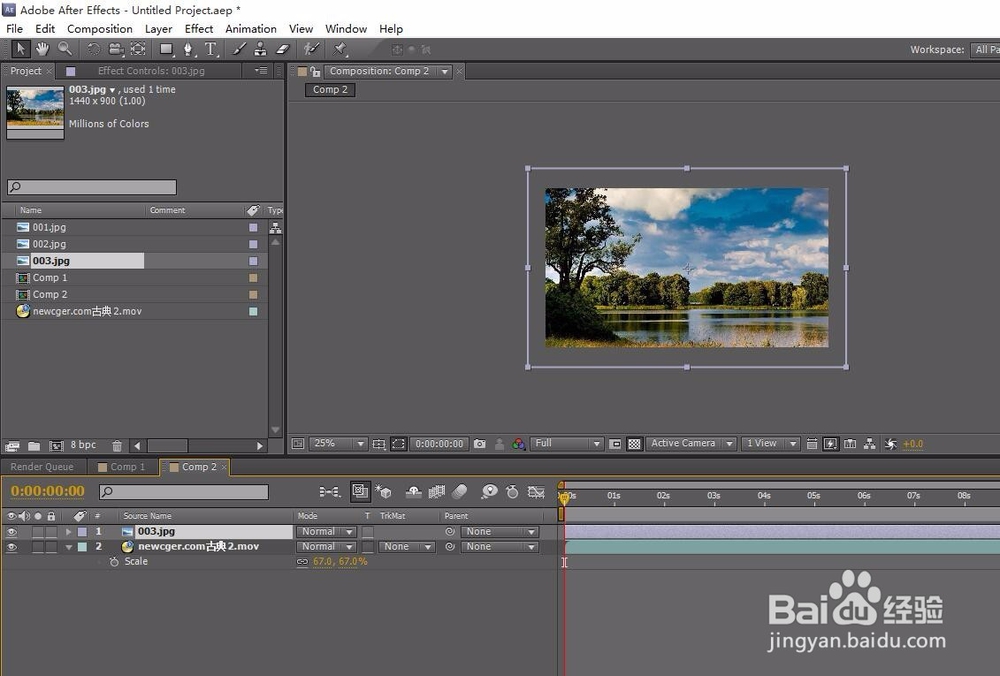
Task: Toggle Frame Blending for all layers
Action: [x=437, y=492]
